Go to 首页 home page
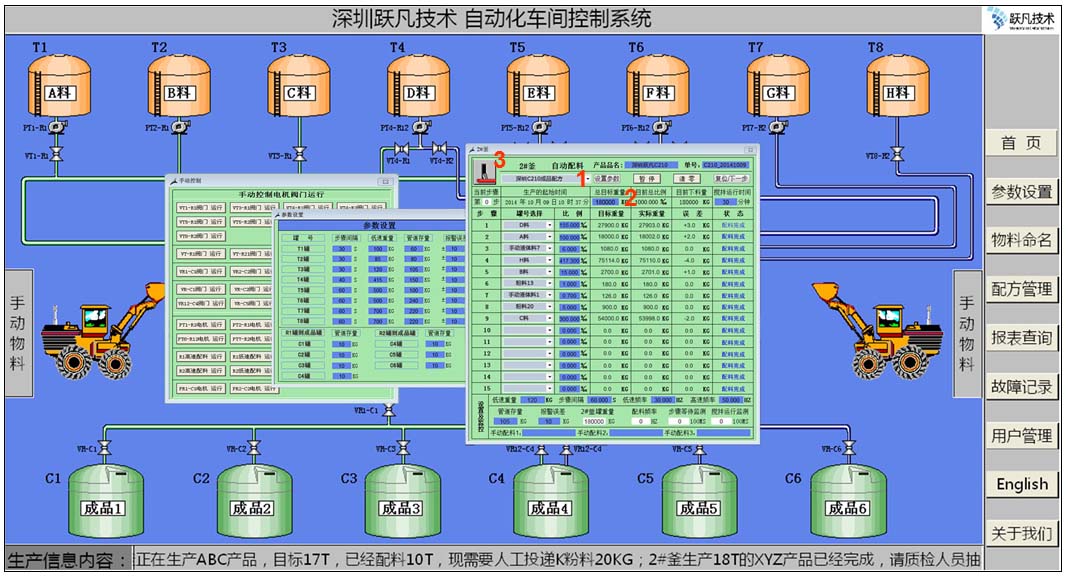This screenshot has width=1068, height=576. coord(1020,143)
